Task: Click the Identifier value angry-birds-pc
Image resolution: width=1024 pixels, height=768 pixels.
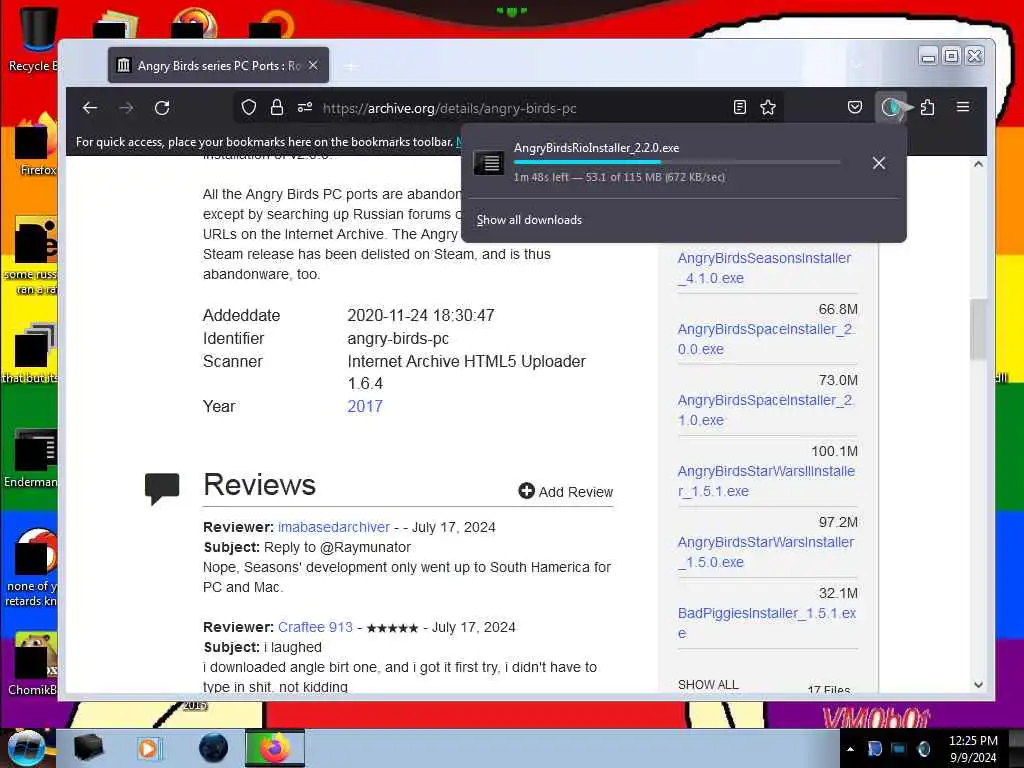Action: 398,338
